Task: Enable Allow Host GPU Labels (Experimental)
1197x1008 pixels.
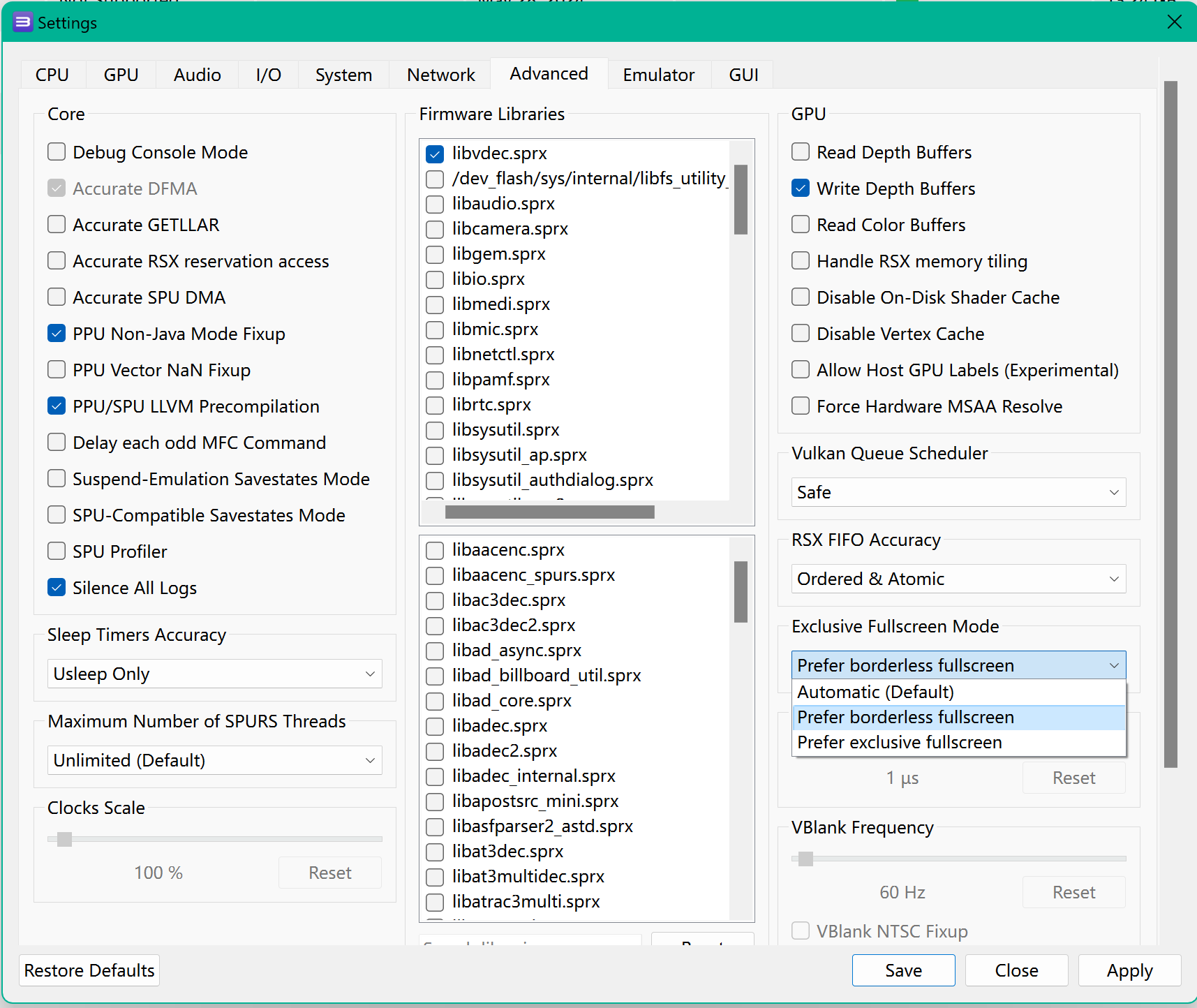Action: (x=801, y=370)
